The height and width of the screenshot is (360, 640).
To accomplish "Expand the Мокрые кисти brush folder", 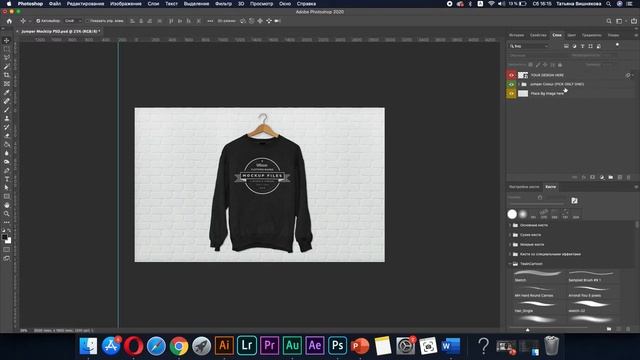I will tap(510, 244).
